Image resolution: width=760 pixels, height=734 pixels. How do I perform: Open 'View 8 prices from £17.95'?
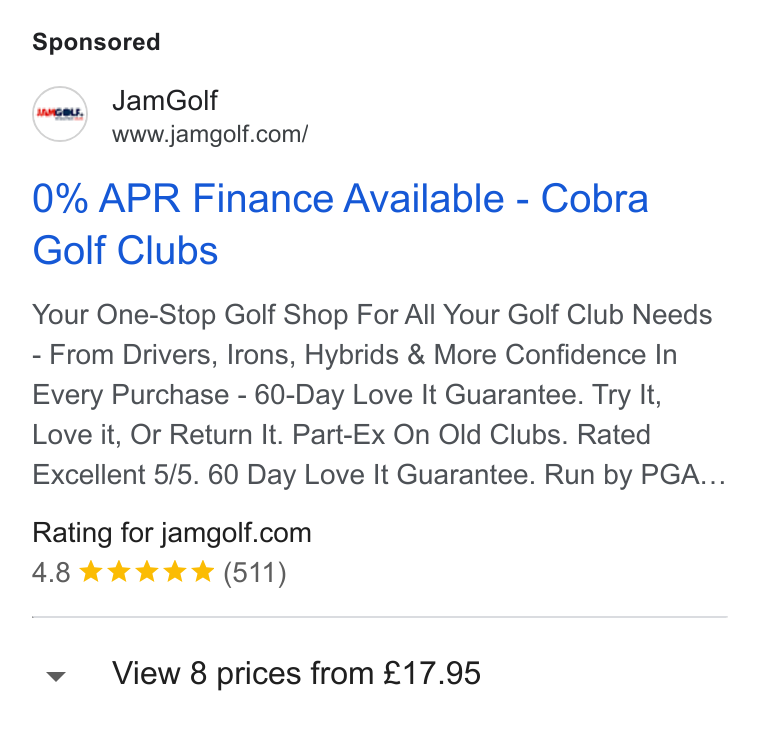point(296,673)
